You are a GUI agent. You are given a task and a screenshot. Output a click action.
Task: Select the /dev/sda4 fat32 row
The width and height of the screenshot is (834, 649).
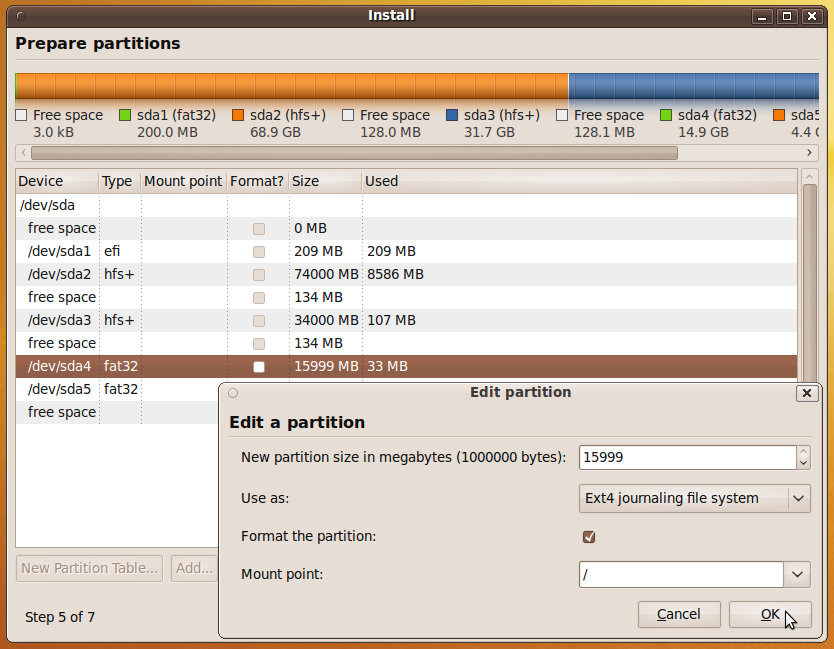click(x=406, y=367)
